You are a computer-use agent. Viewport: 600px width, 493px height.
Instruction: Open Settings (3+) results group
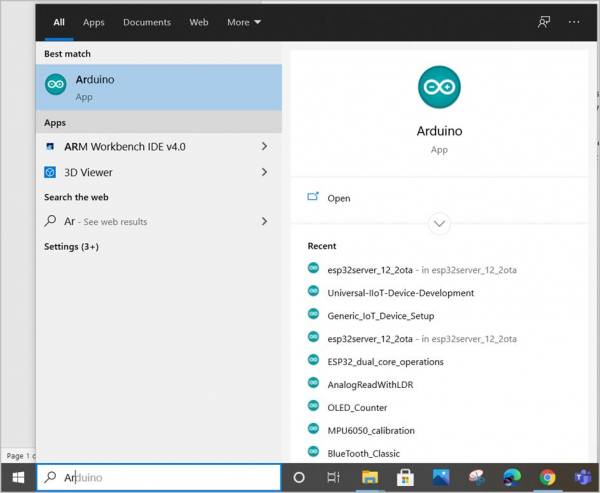[x=71, y=246]
